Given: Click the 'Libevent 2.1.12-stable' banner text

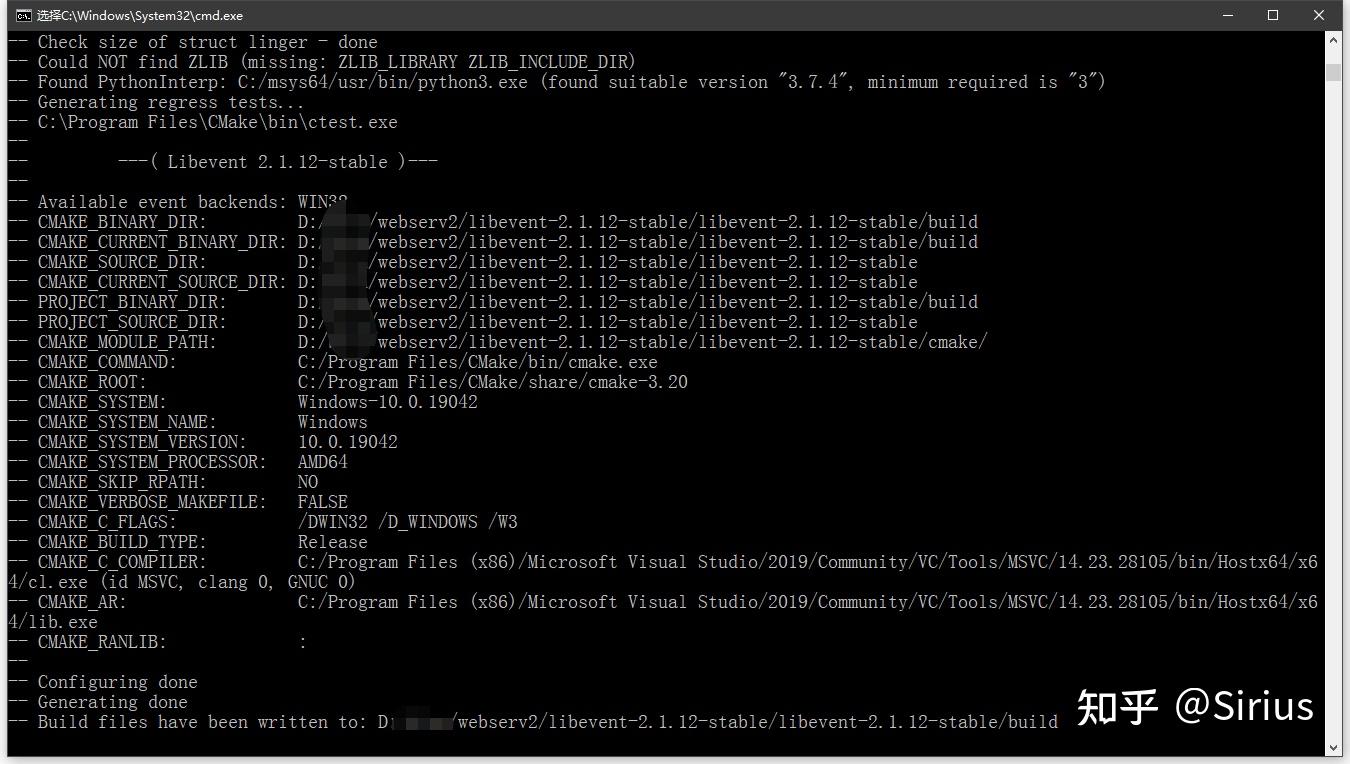Looking at the screenshot, I should (x=277, y=162).
